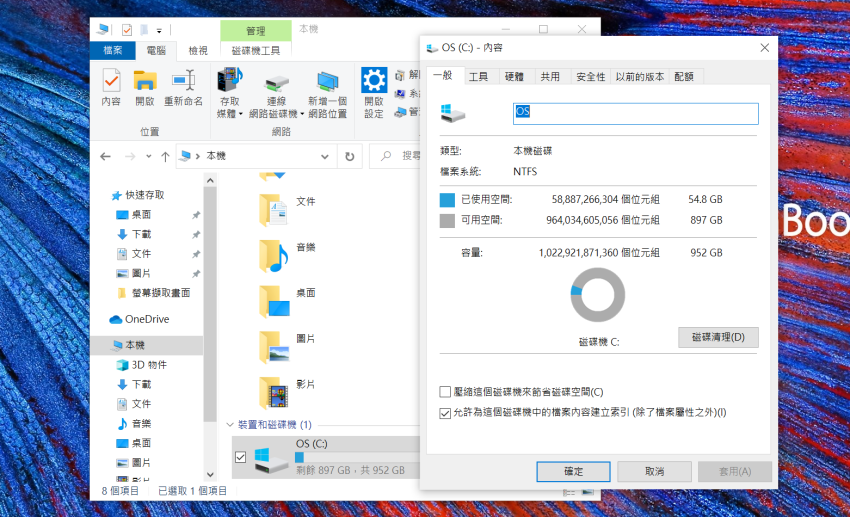The image size is (850, 517).
Task: Click the 重新命名 rename ribbon icon
Action: [x=183, y=87]
